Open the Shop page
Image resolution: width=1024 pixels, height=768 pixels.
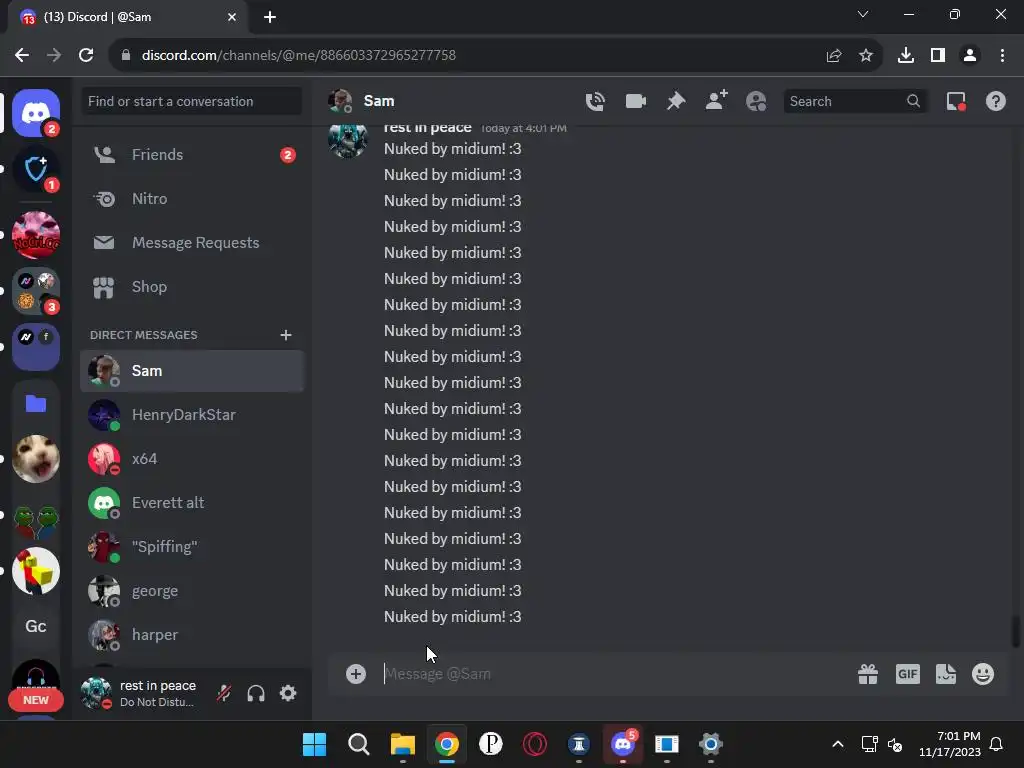[192, 287]
